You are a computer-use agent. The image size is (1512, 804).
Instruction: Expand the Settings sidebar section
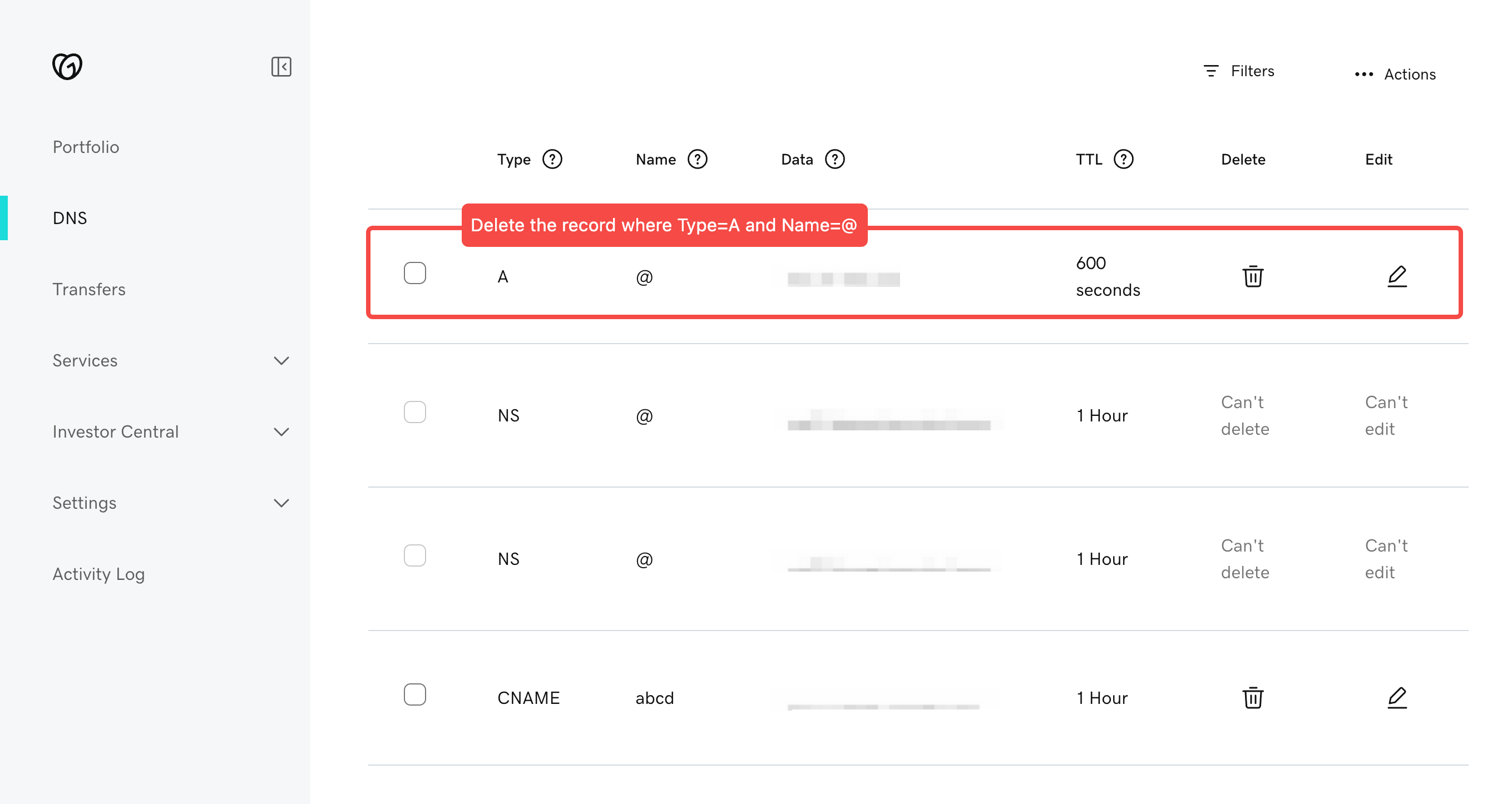coord(281,503)
